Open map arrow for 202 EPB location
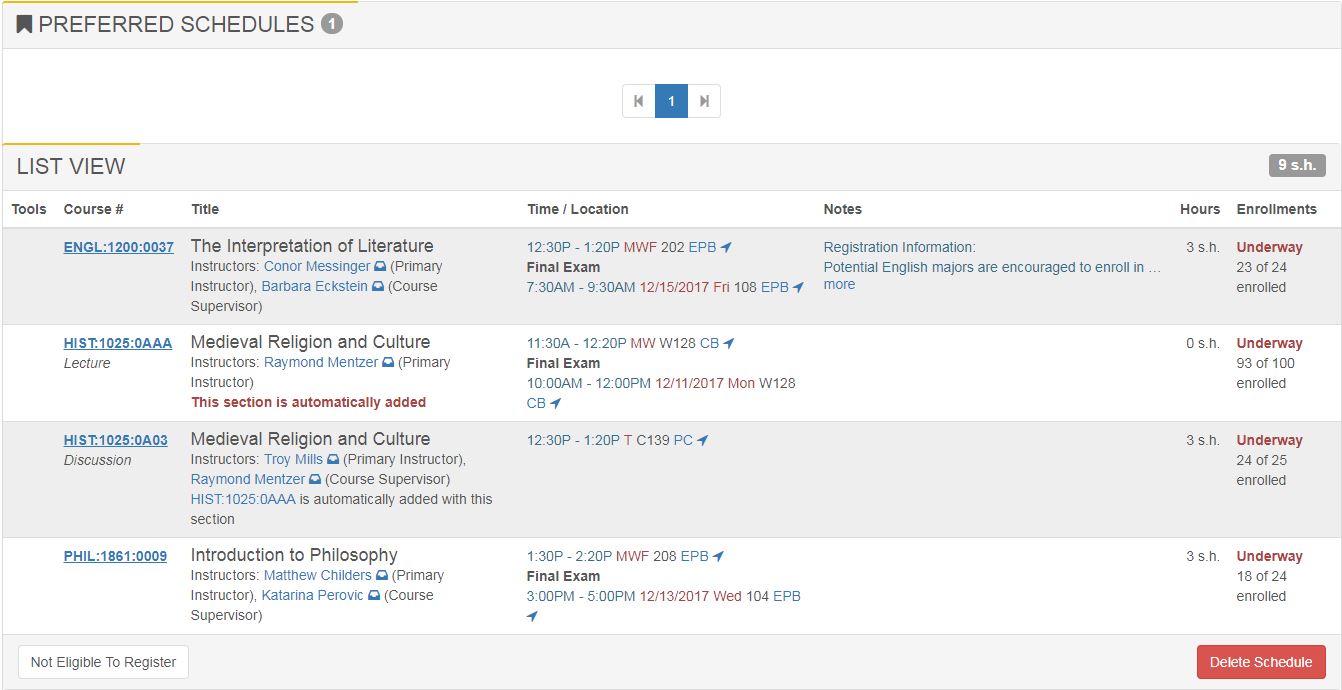1342x690 pixels. point(726,247)
